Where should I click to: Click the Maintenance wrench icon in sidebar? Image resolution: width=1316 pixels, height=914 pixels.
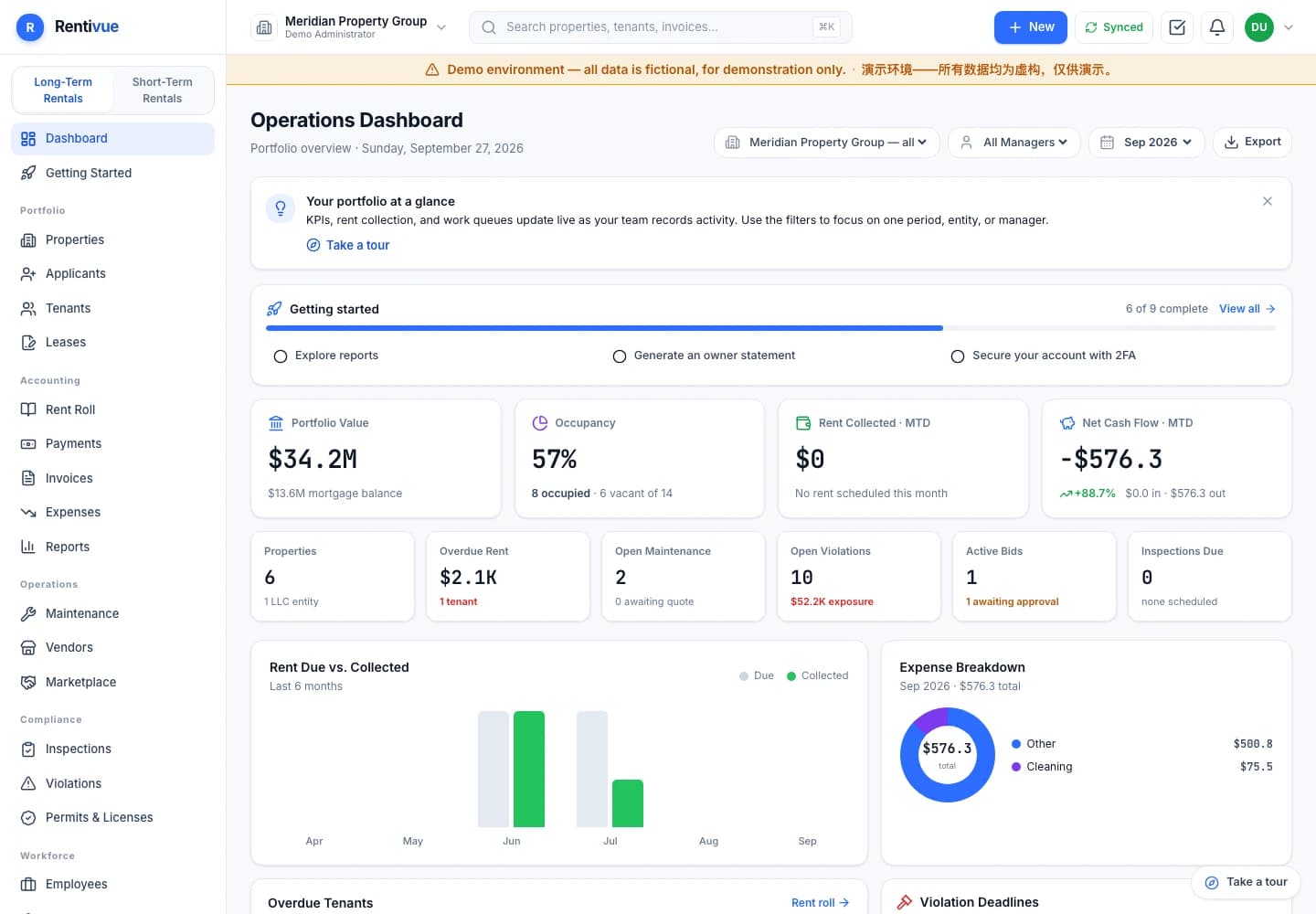pos(28,613)
